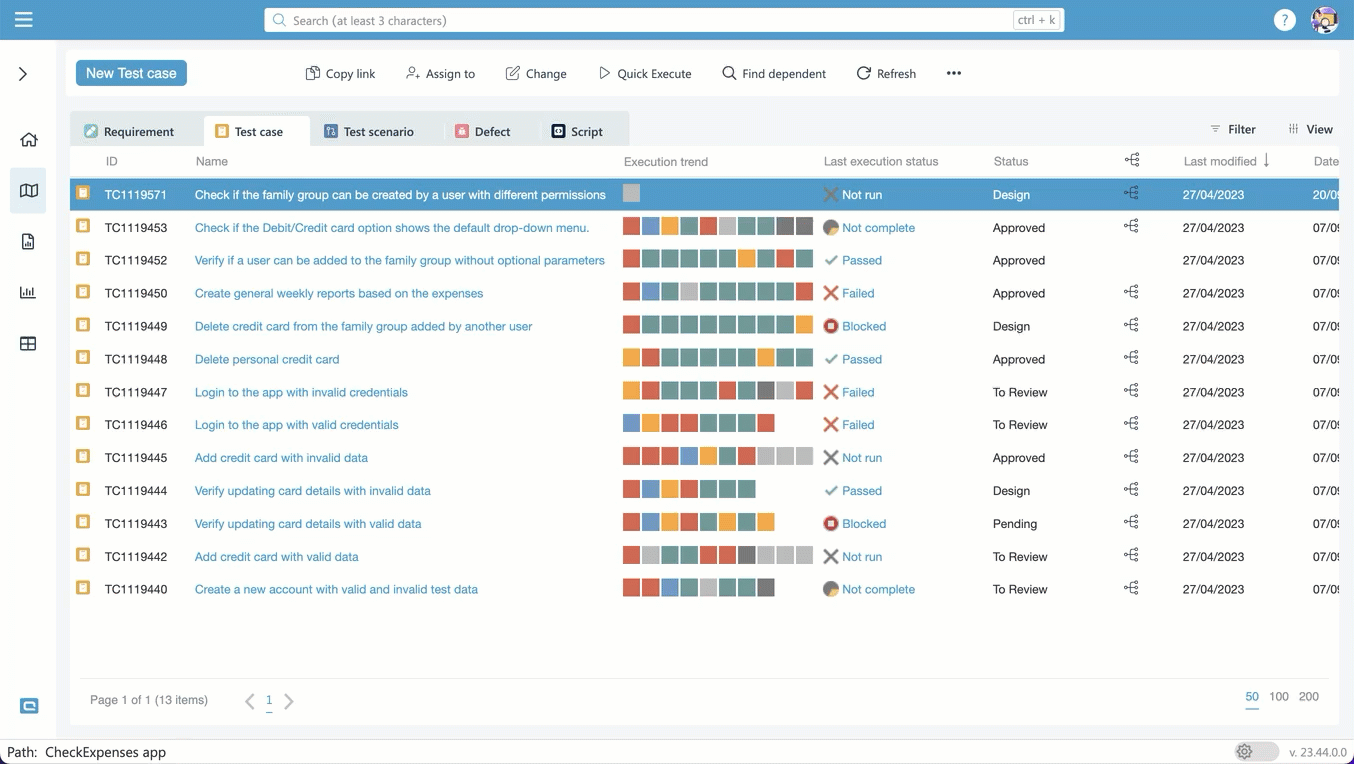
Task: Click the Refresh toolbar icon
Action: (886, 73)
